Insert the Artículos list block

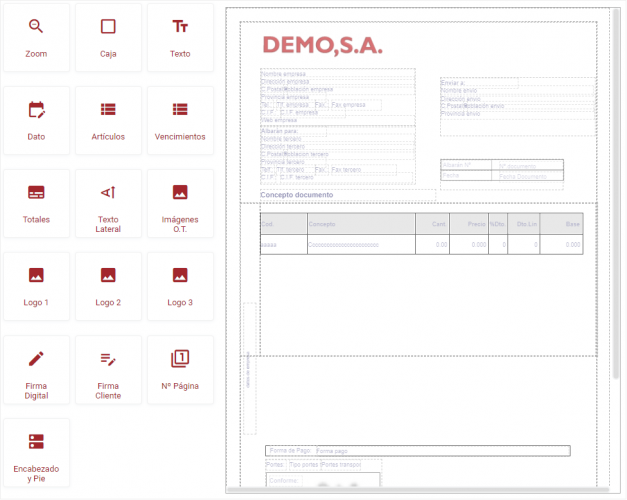pos(108,120)
